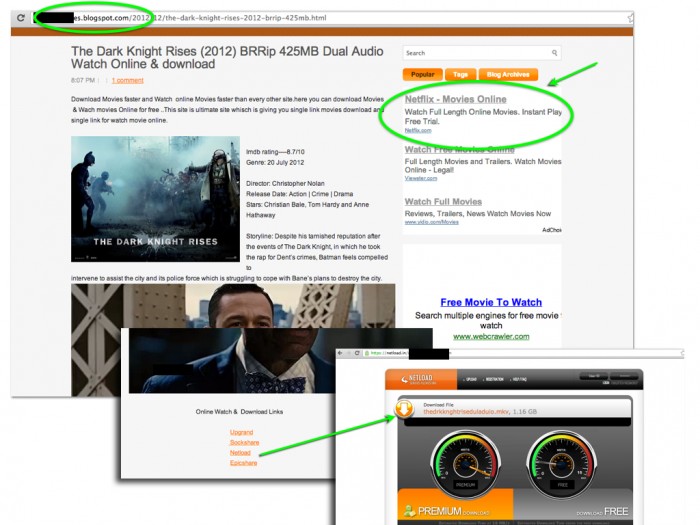Image resolution: width=700 pixels, height=525 pixels.
Task: Click the 'Online Watch & Download Links' heading
Action: (x=239, y=412)
